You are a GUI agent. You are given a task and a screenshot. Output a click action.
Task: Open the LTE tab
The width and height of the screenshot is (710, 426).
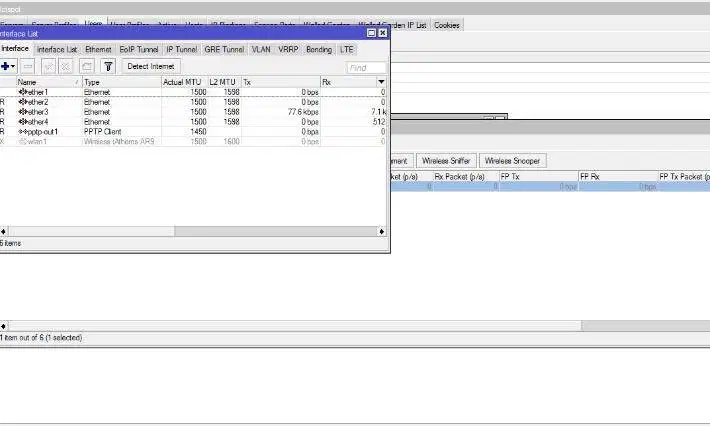point(346,49)
